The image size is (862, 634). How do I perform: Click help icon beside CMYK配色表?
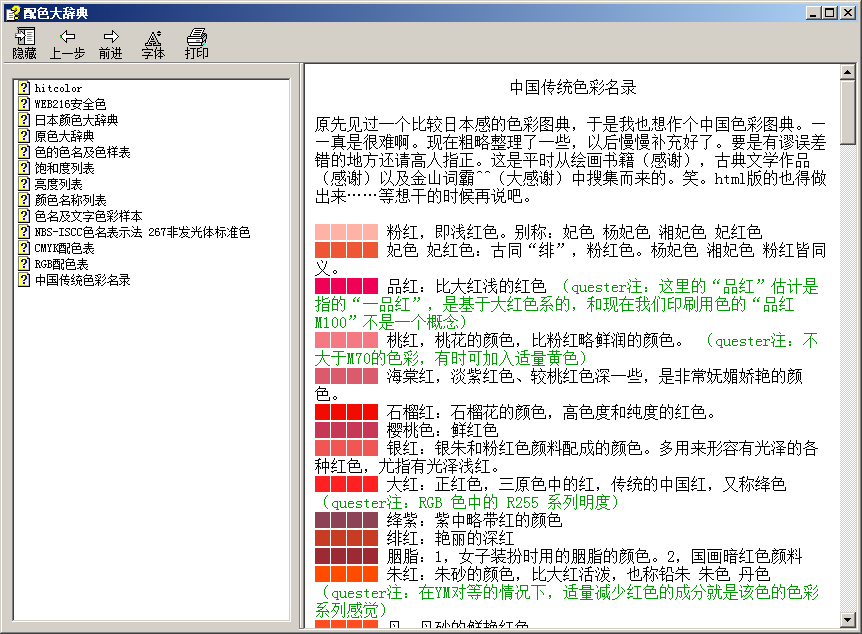tap(24, 247)
